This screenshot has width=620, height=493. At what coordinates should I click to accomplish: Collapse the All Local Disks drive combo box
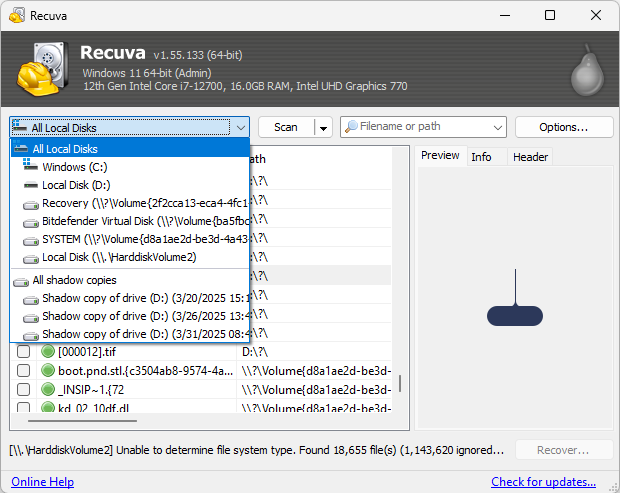(241, 127)
